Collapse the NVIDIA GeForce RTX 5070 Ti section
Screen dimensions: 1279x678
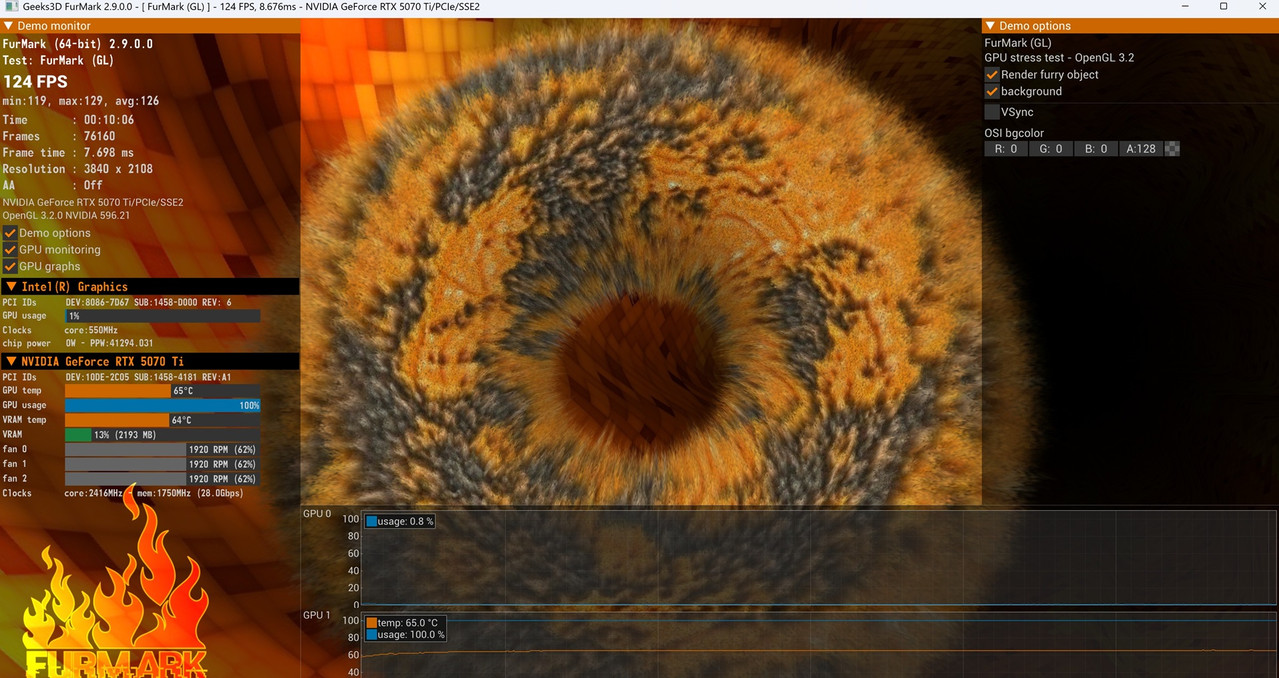tap(149, 361)
